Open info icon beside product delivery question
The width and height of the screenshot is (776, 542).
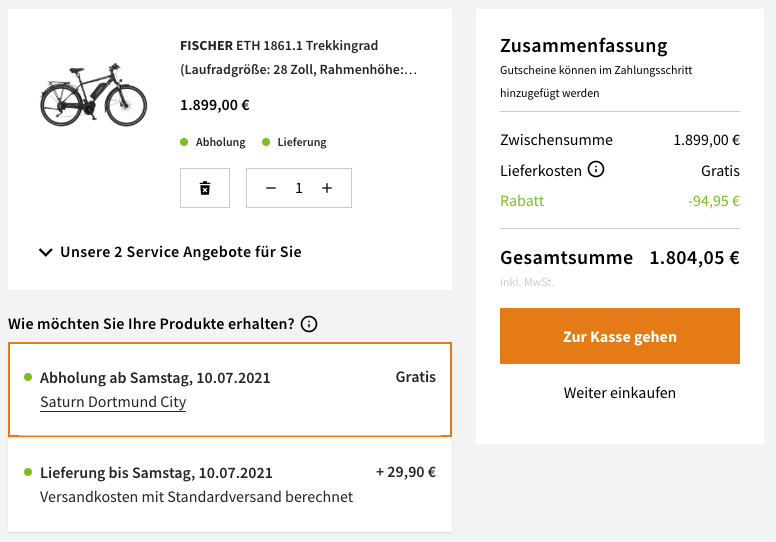coord(309,324)
